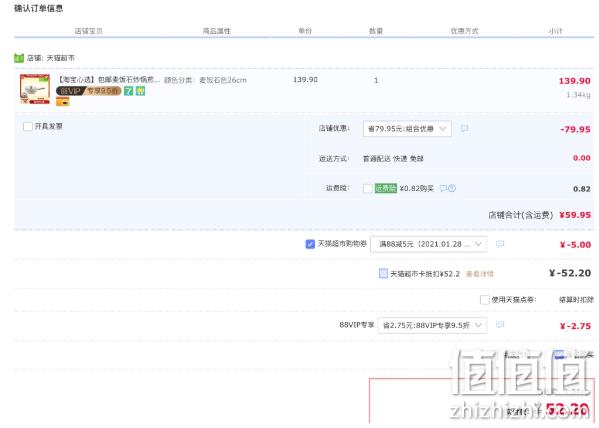Click the 优惠方式 column header
The image size is (599, 428).
(x=464, y=31)
